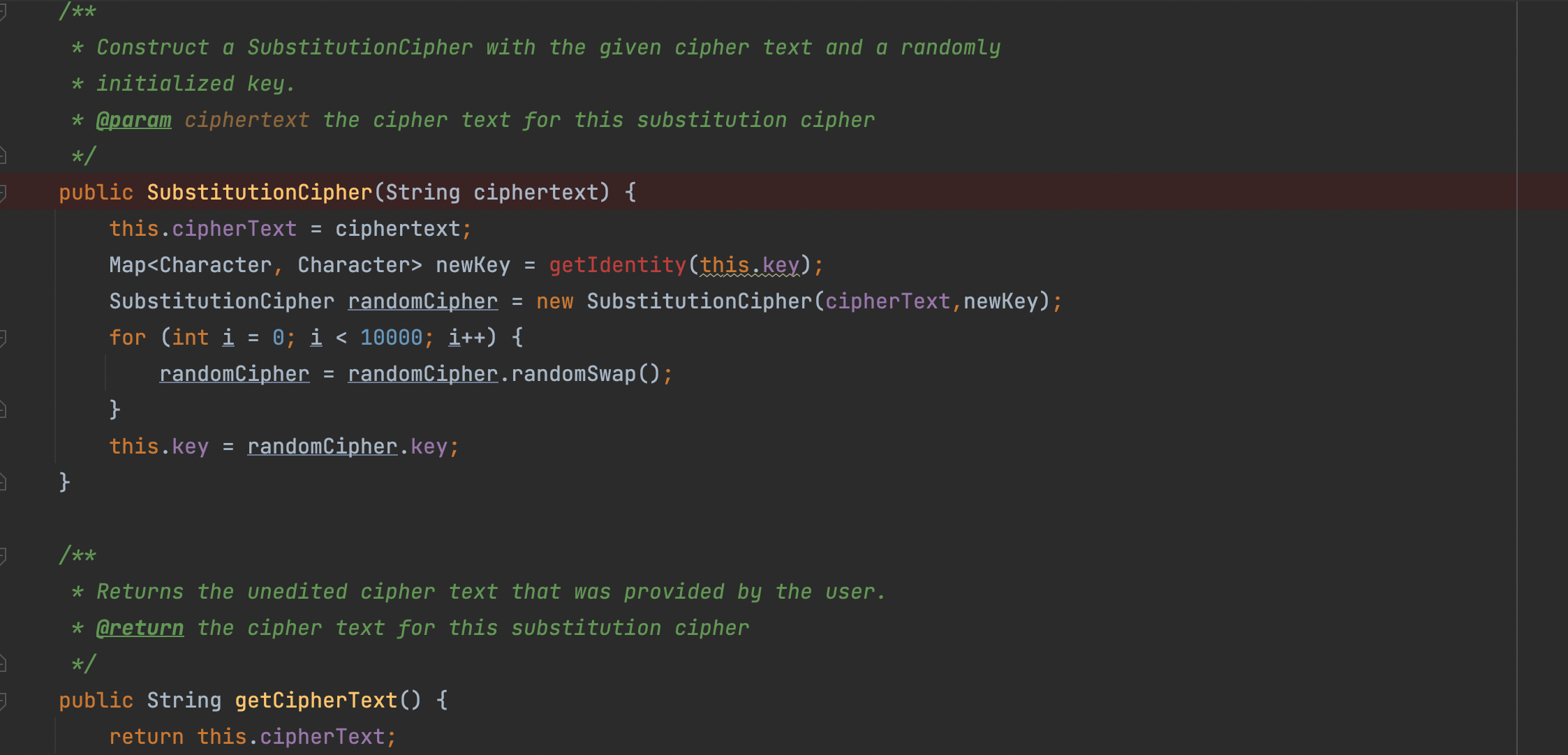The width and height of the screenshot is (1568, 755).
Task: Collapse the SubstitutionCipher constructor fold marker
Action: (x=3, y=192)
